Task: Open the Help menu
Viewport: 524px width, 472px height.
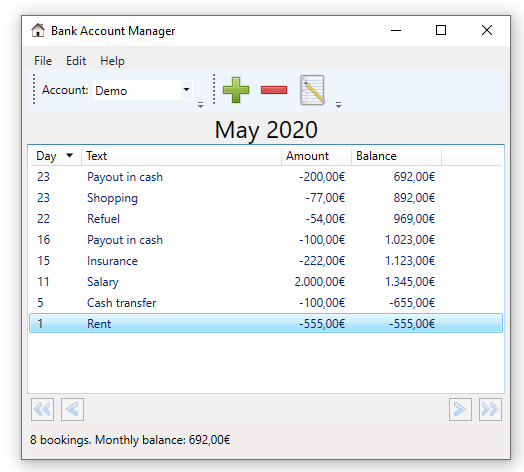Action: pyautogui.click(x=112, y=61)
